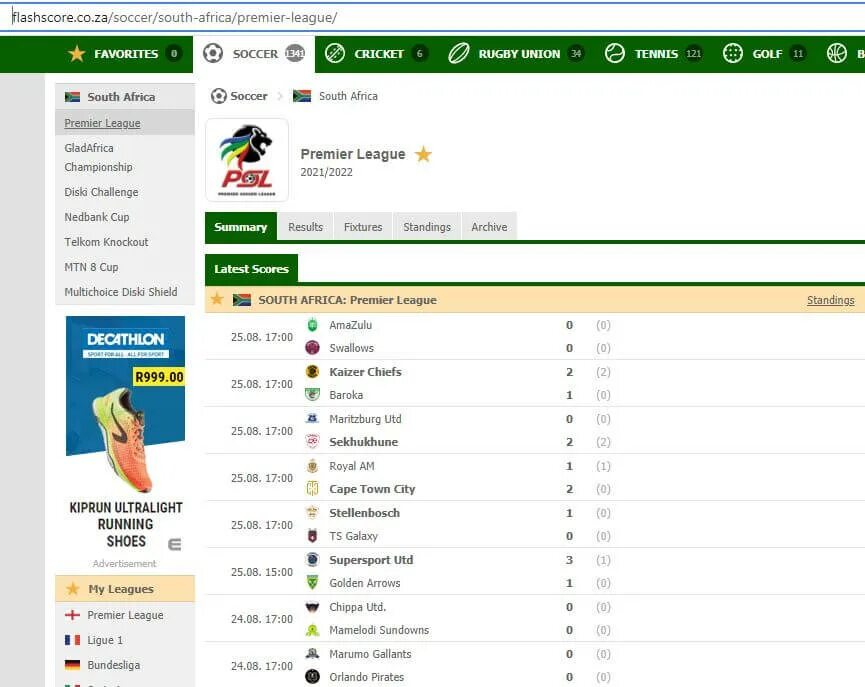Click the Supersport Utd team crest
865x687 pixels.
click(312, 560)
